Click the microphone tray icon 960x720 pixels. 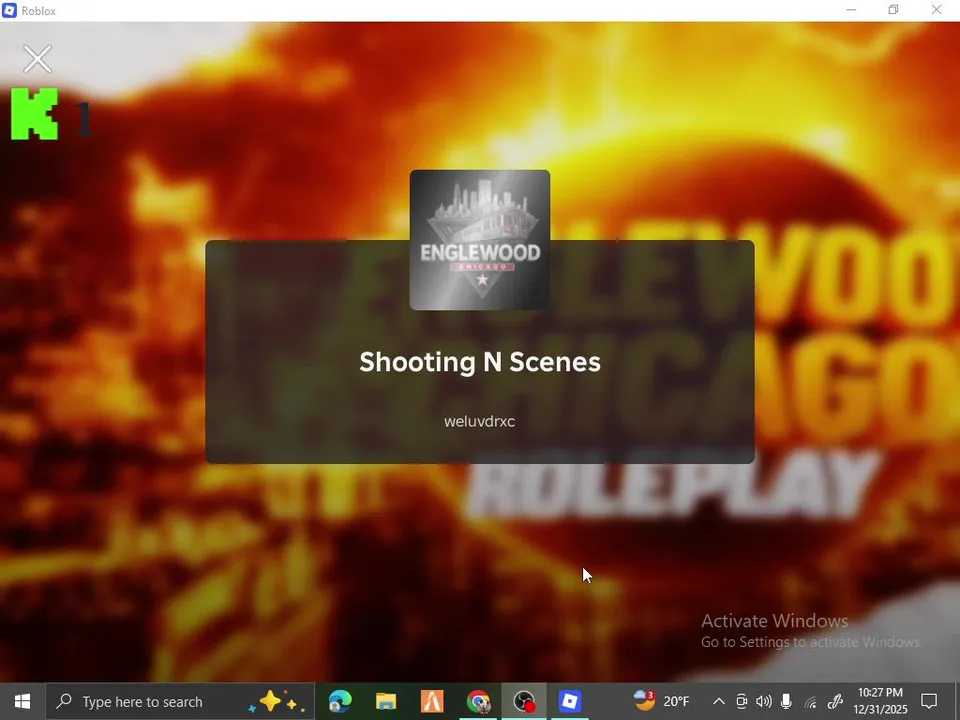coord(787,702)
